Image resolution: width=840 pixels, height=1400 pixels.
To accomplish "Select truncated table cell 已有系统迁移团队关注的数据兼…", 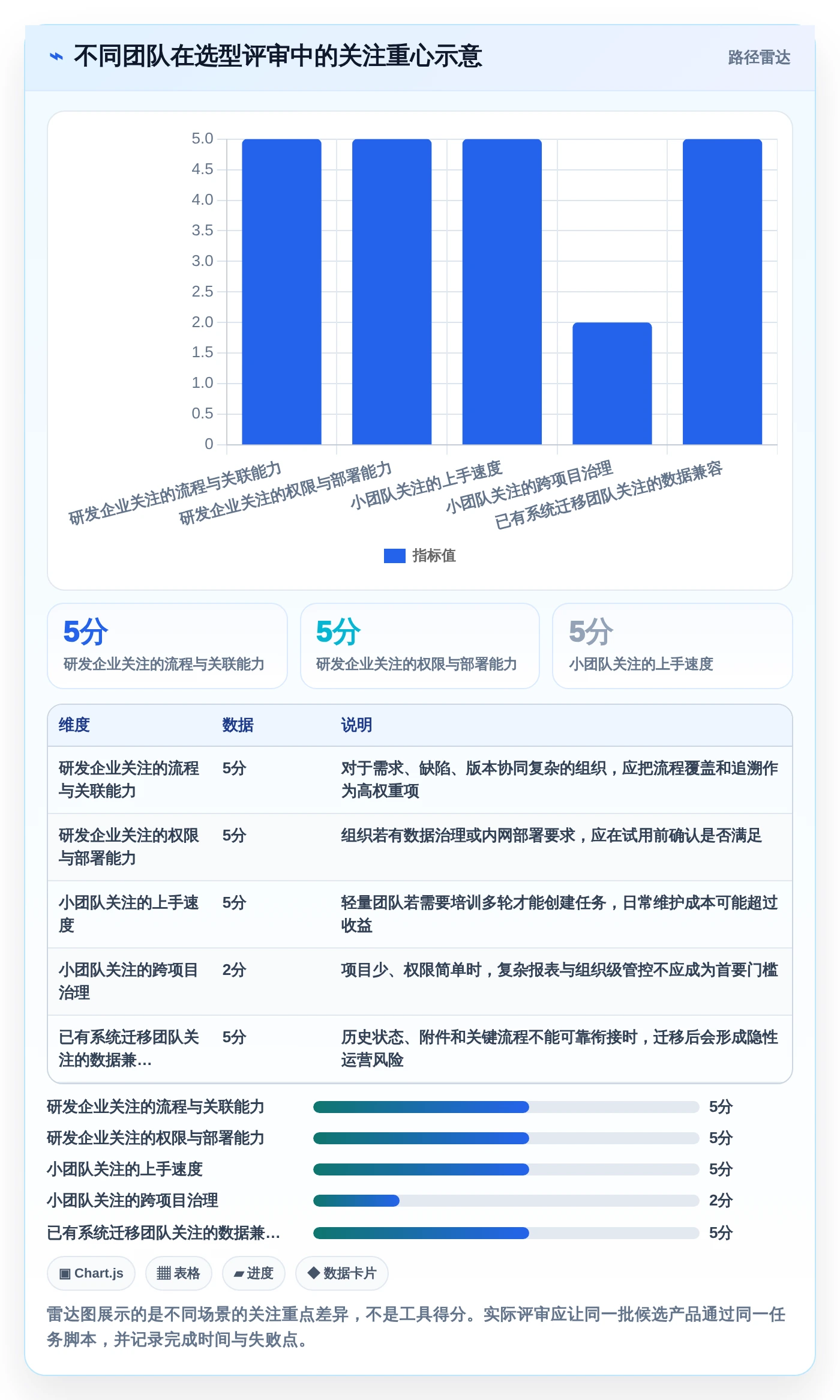I will pyautogui.click(x=129, y=1048).
